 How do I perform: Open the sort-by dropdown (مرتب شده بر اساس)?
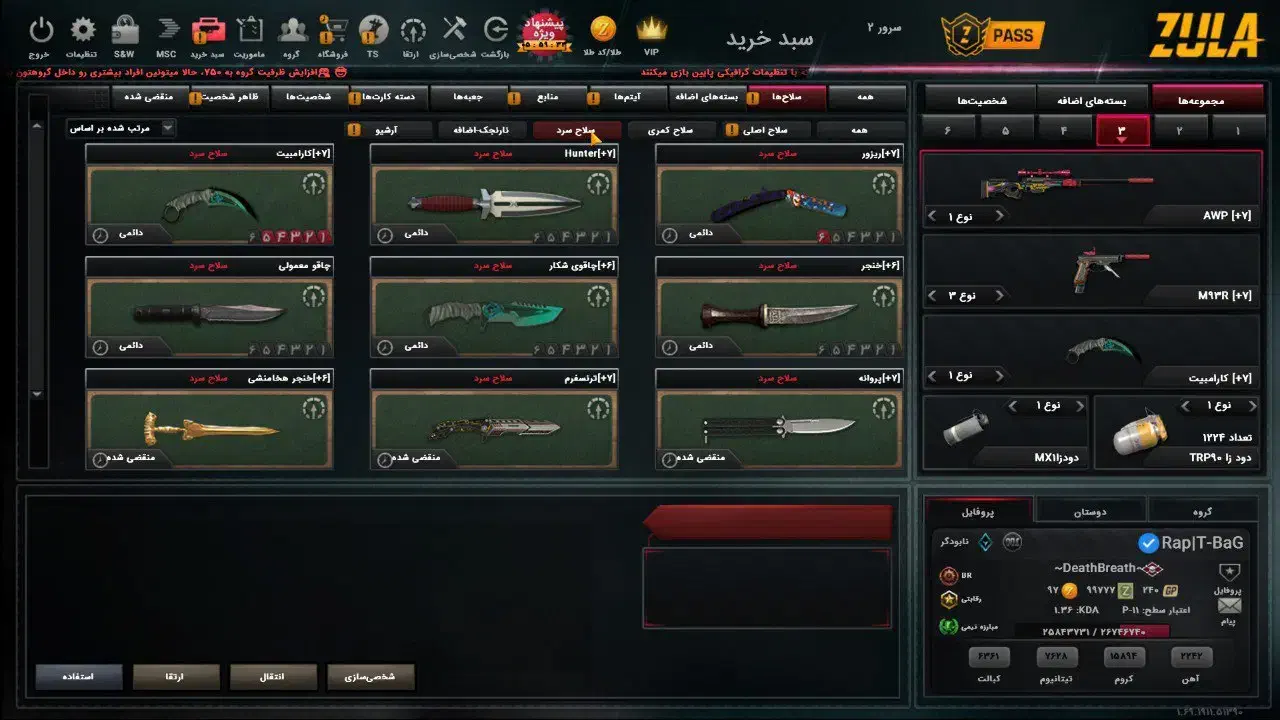[121, 128]
